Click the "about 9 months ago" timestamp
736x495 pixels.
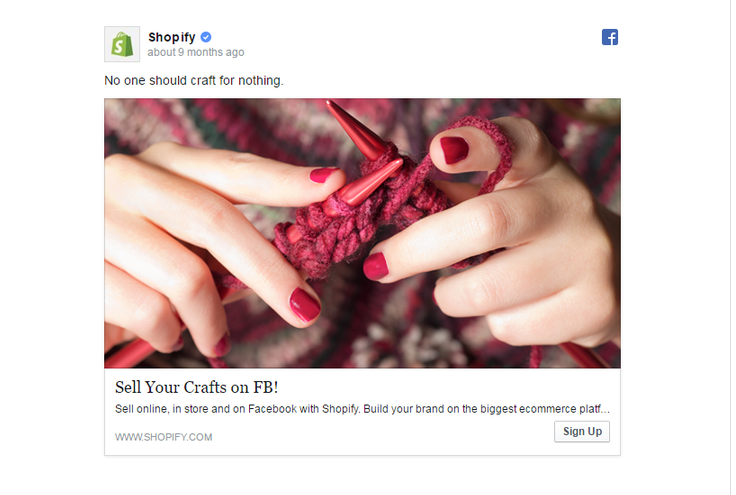coord(196,52)
